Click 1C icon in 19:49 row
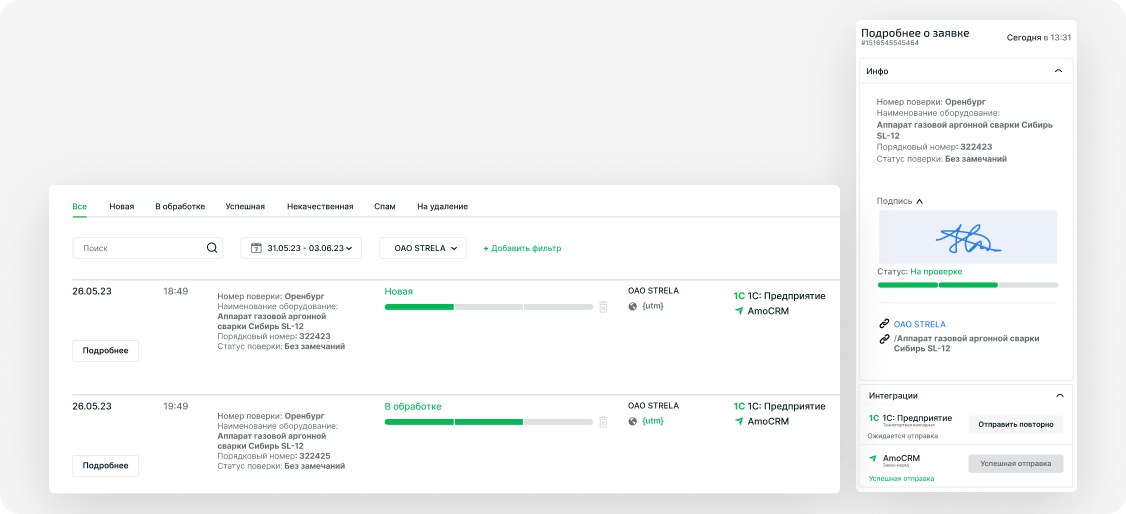Screen dimensions: 1126x514 739,406
